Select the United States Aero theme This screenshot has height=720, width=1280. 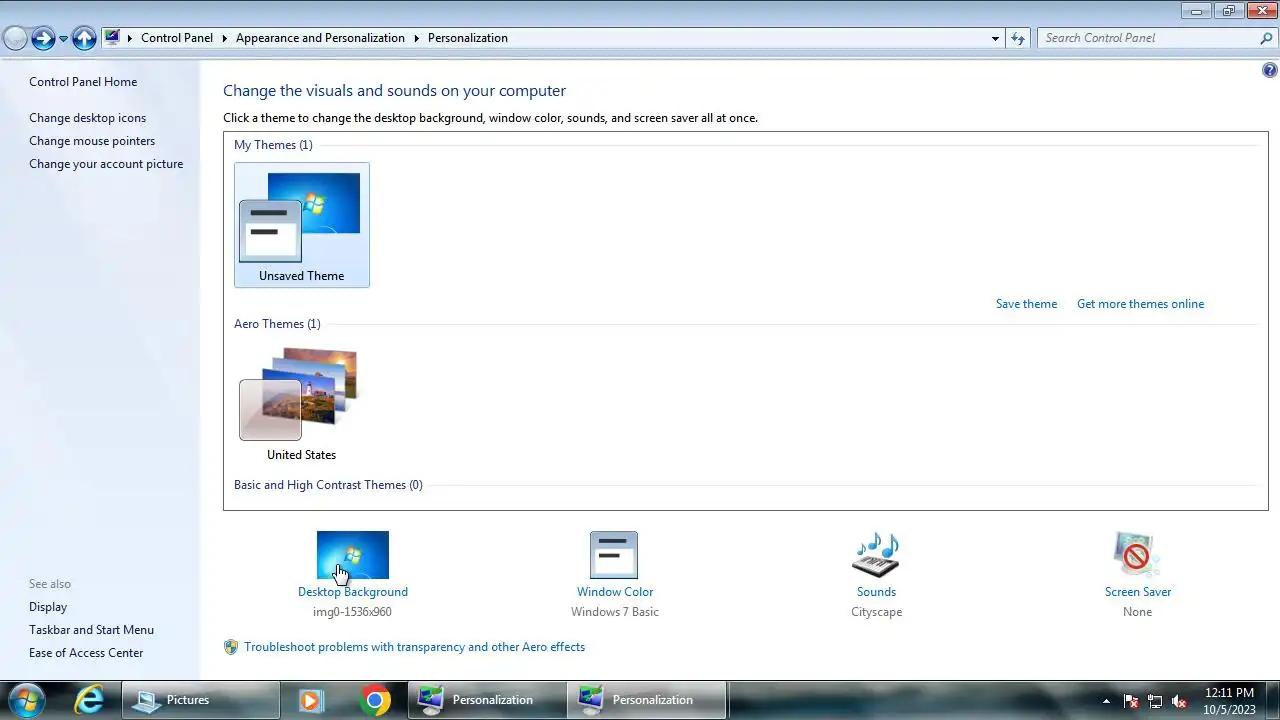point(301,404)
